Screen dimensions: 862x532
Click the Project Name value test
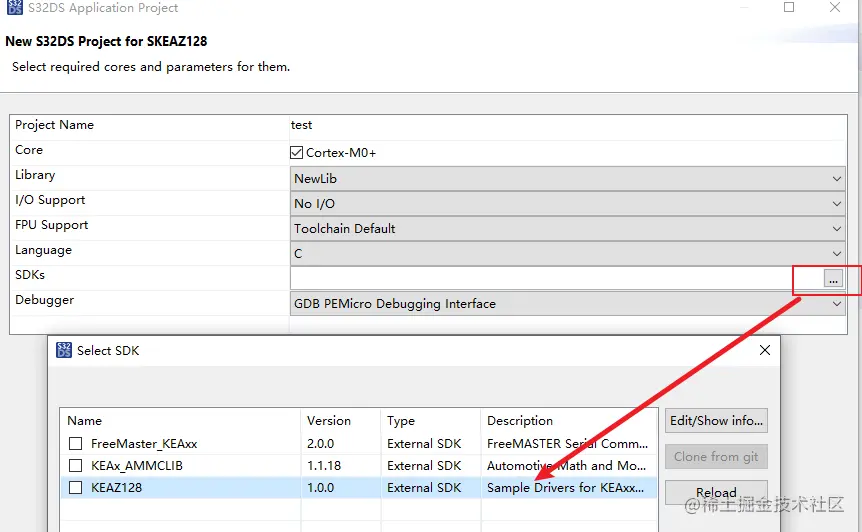tap(301, 125)
